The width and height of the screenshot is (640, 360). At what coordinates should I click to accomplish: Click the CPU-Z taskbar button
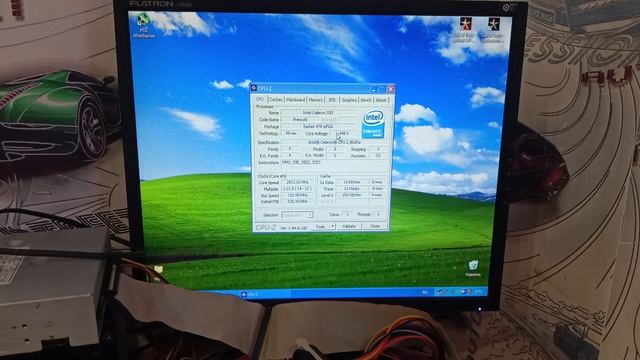coord(265,294)
